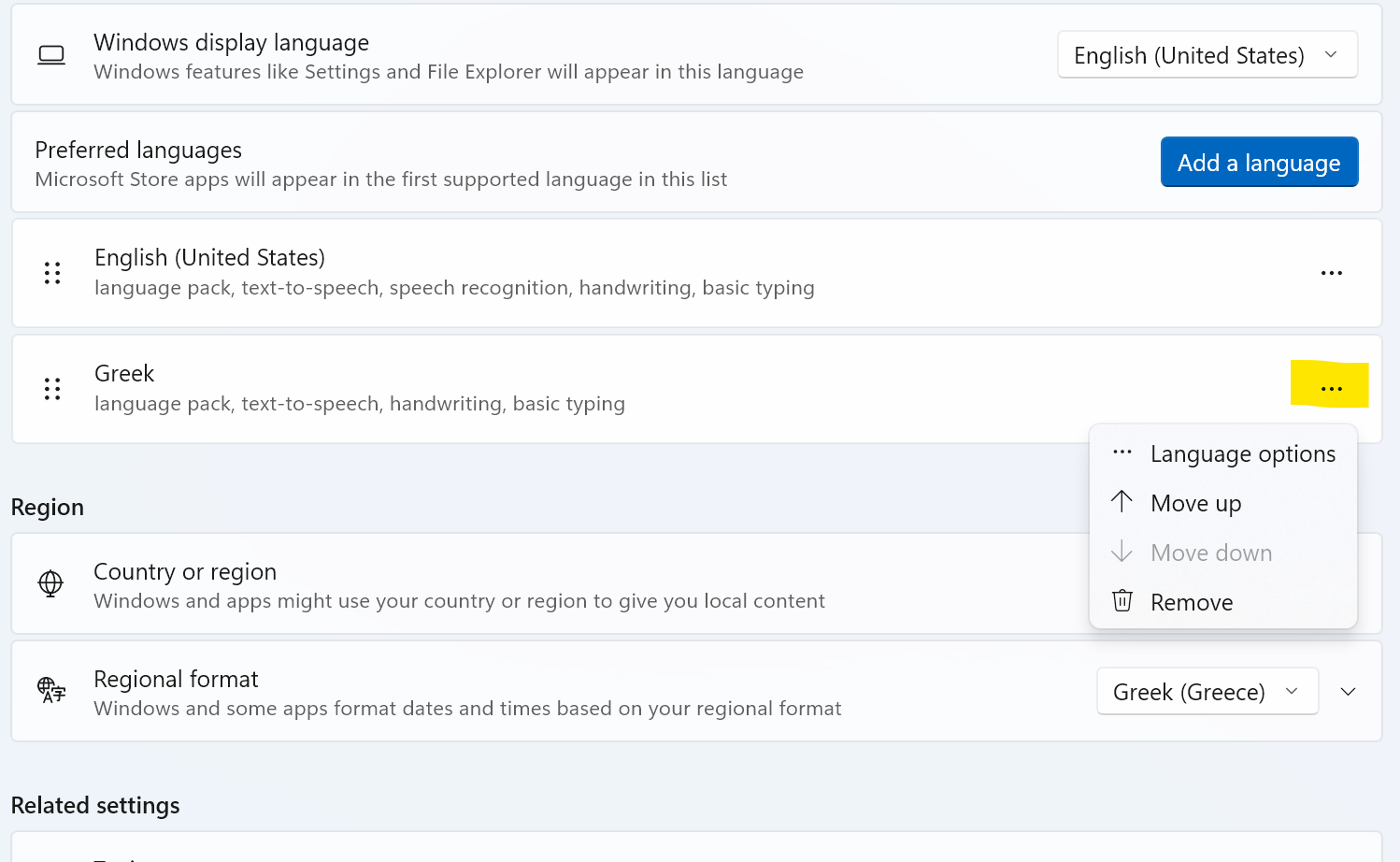The image size is (1400, 862).
Task: Click the Country or region setting title
Action: pyautogui.click(x=185, y=572)
